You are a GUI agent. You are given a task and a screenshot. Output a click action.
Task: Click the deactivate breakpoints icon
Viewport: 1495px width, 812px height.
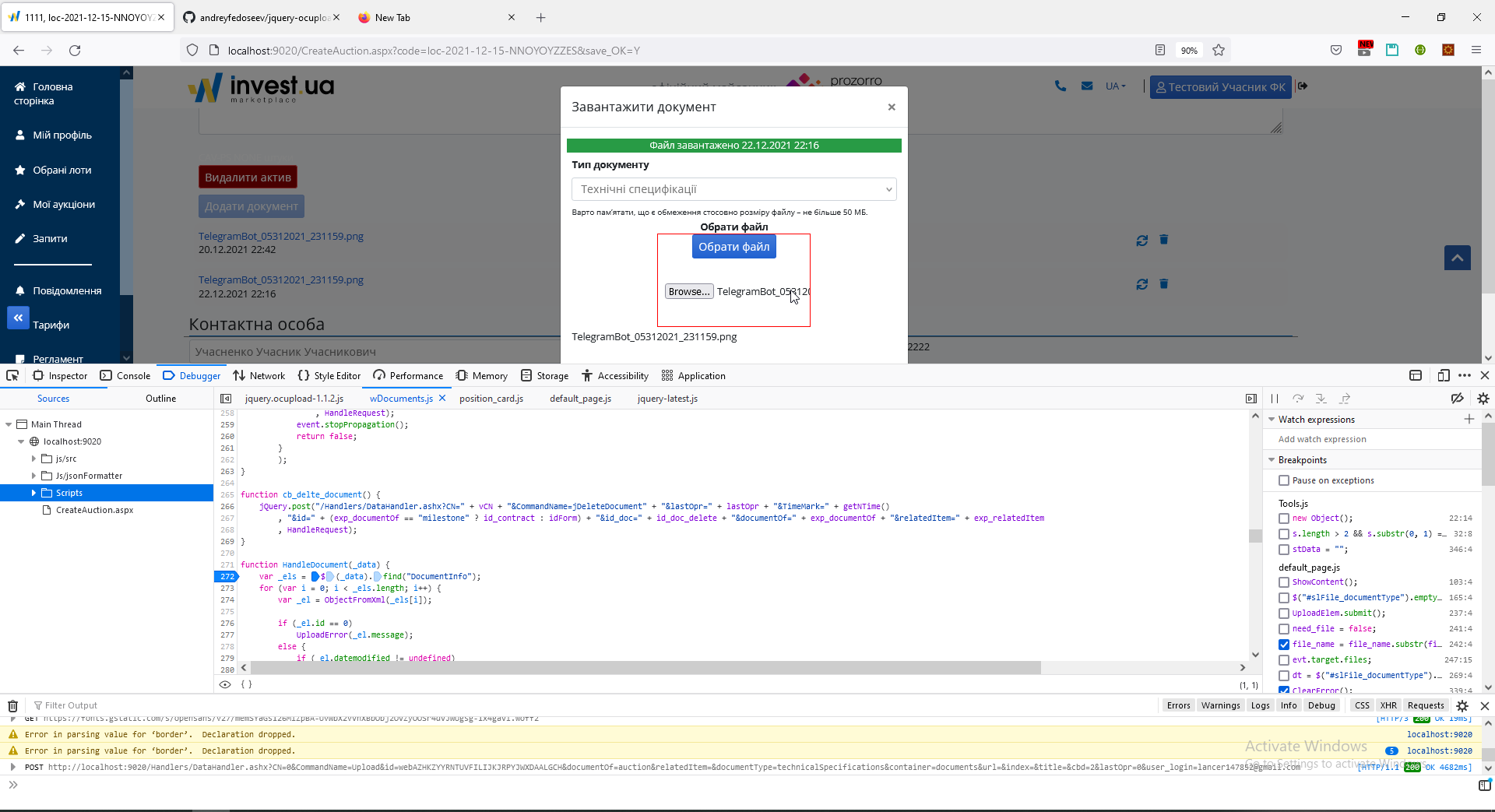(1457, 399)
